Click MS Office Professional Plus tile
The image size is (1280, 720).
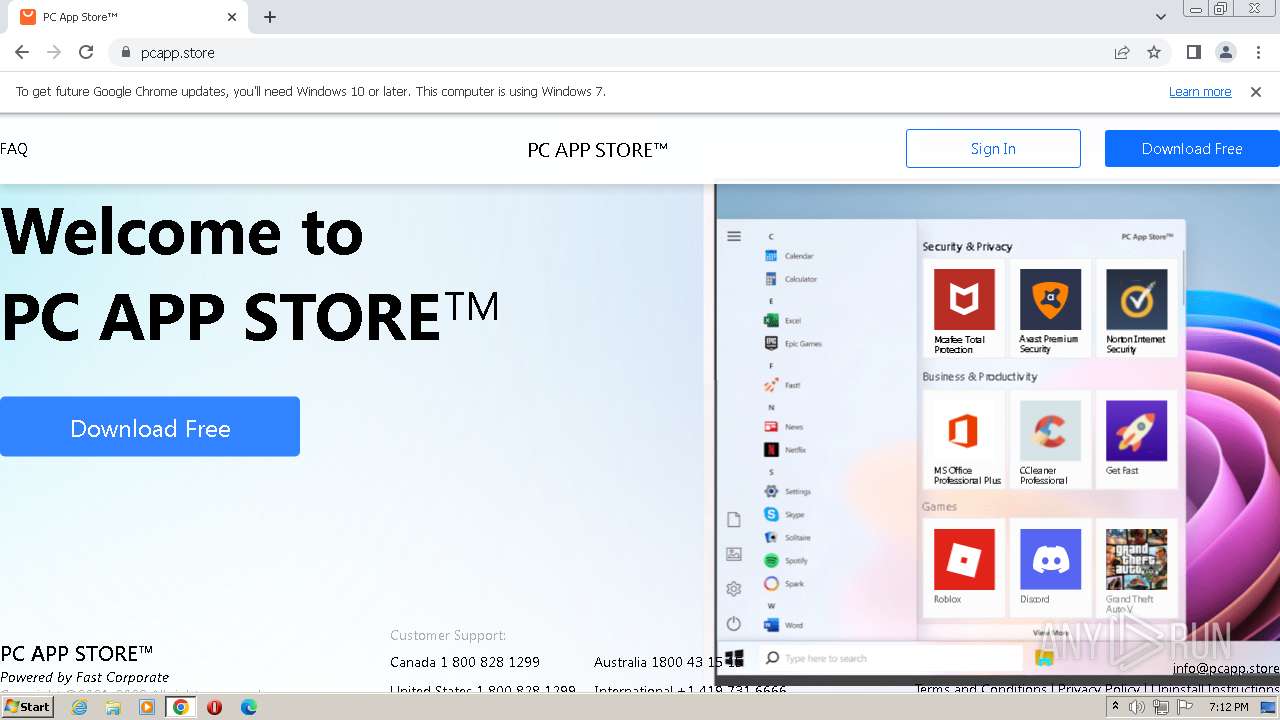964,439
